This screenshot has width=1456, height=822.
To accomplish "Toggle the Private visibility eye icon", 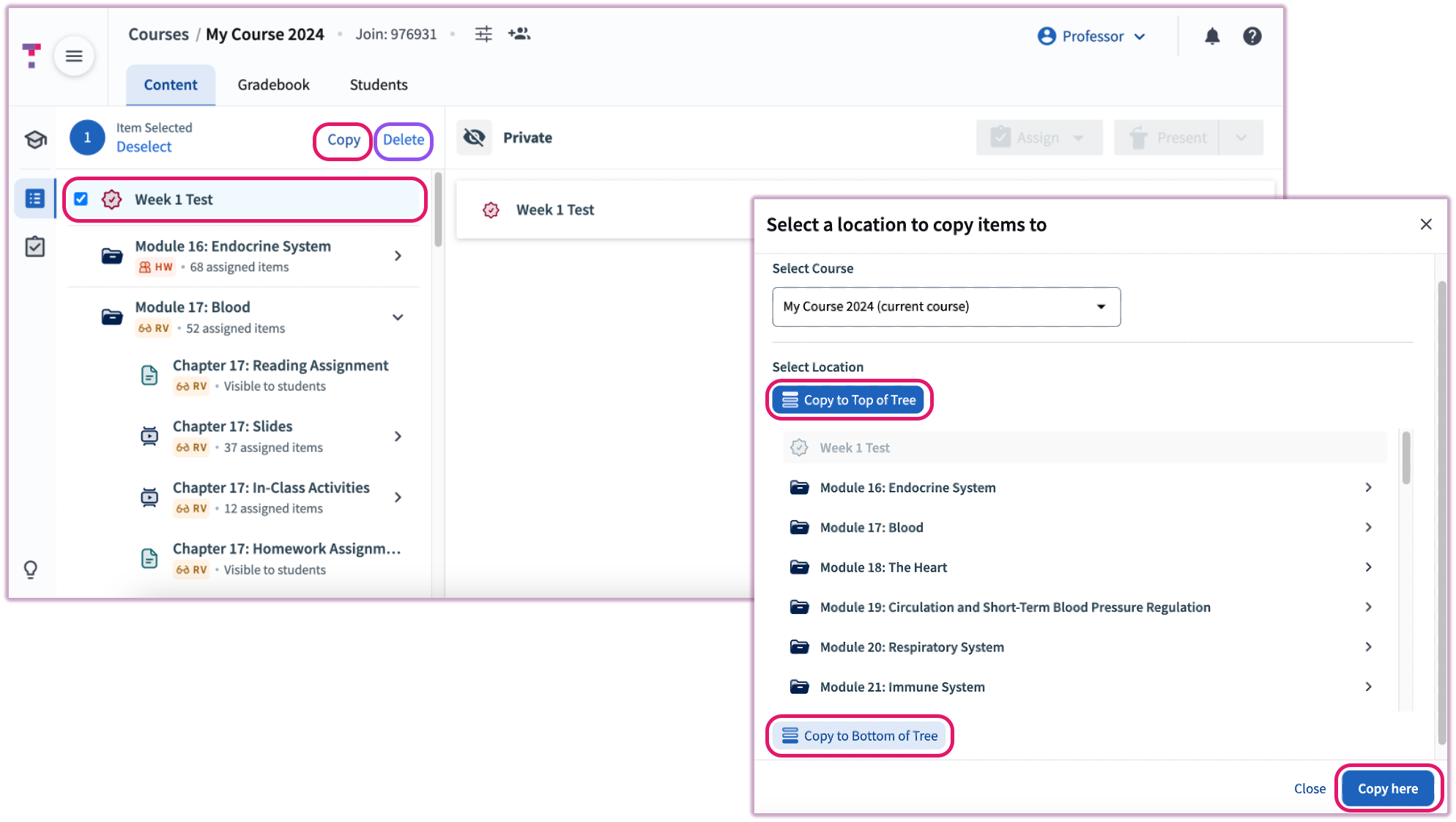I will 475,138.
